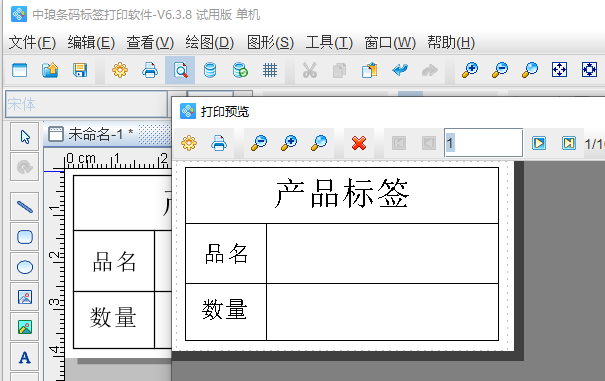The width and height of the screenshot is (605, 381).
Task: Open the database settings icon
Action: click(x=210, y=70)
